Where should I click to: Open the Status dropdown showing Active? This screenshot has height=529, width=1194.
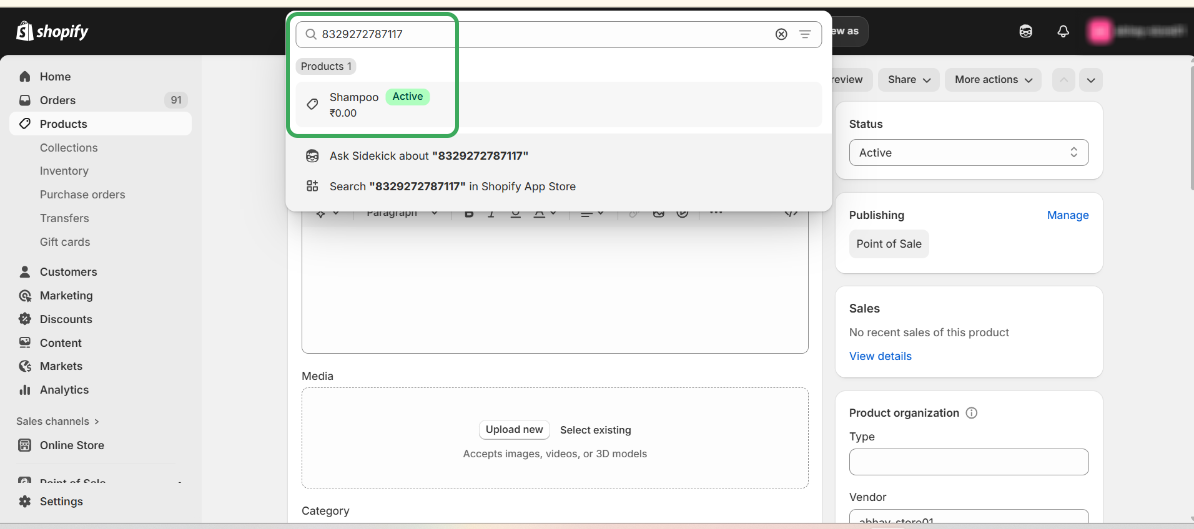tap(969, 152)
